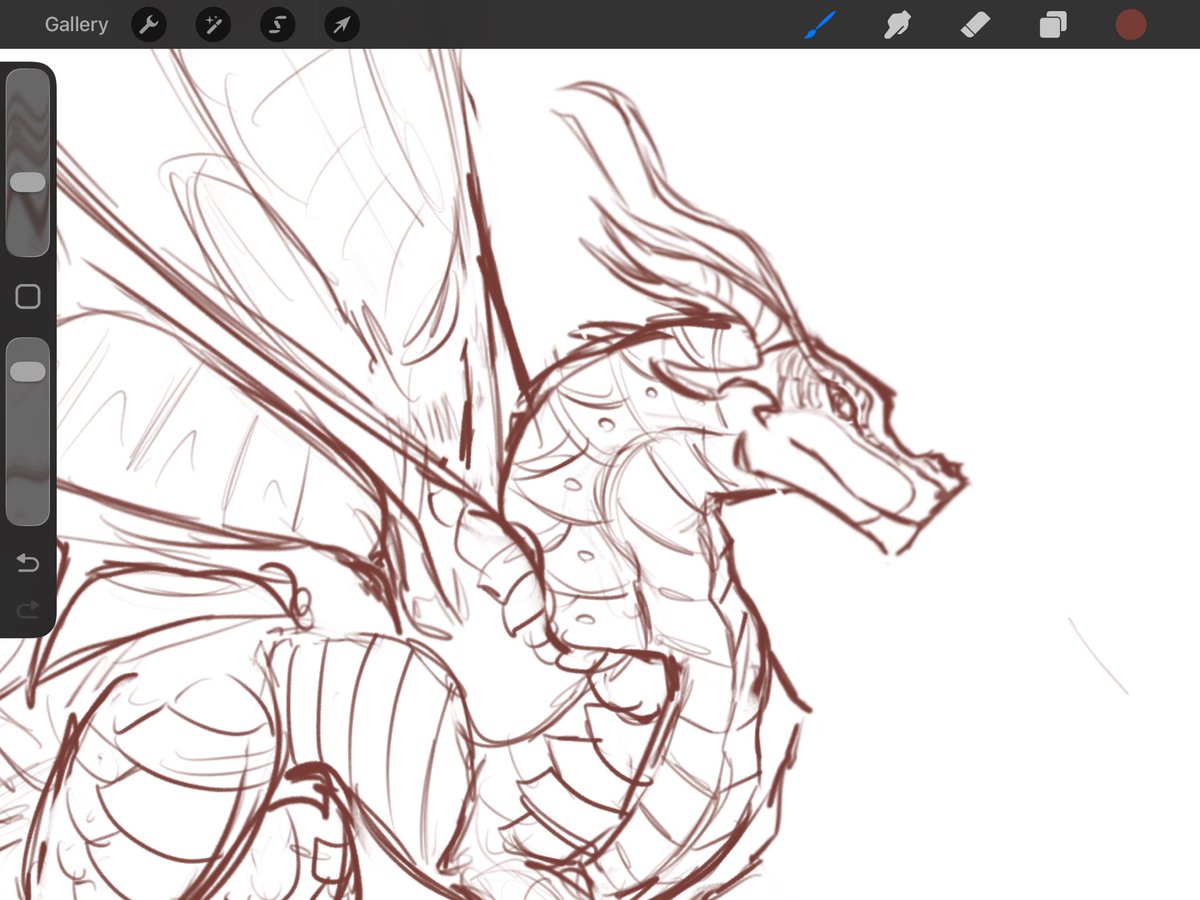Click the brush size slider handle
Image resolution: width=1200 pixels, height=900 pixels.
click(x=27, y=182)
